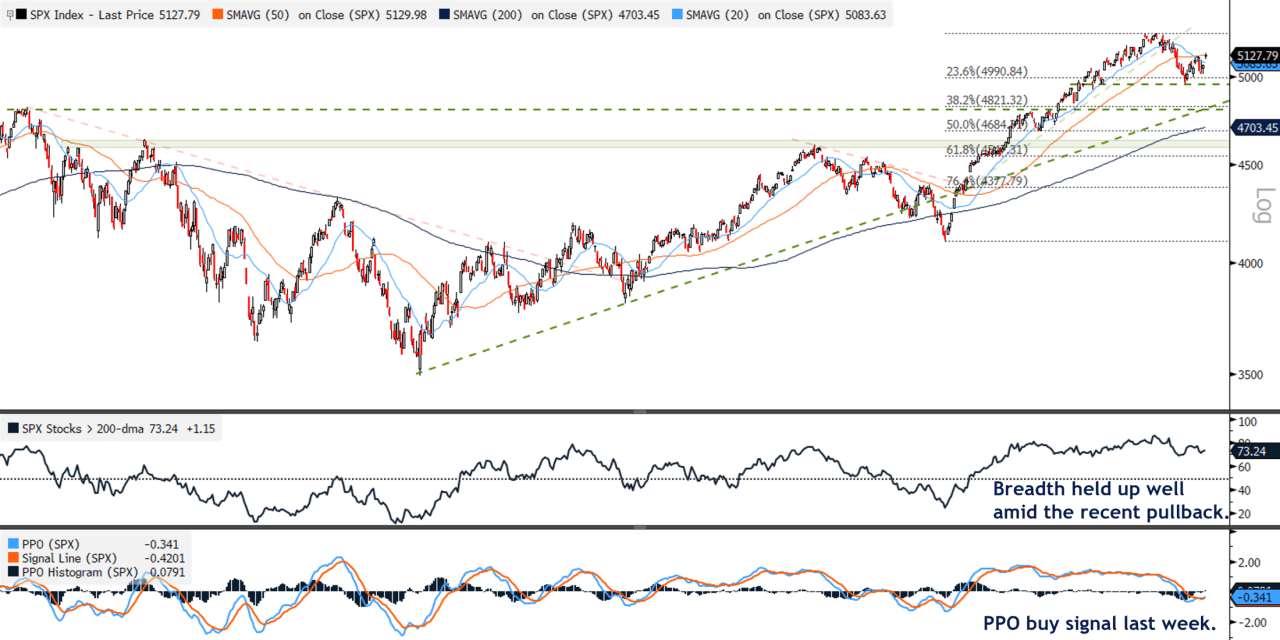Click the pushpin icon beside the SPX Index legend
Image resolution: width=1280 pixels, height=640 pixels.
11,14
